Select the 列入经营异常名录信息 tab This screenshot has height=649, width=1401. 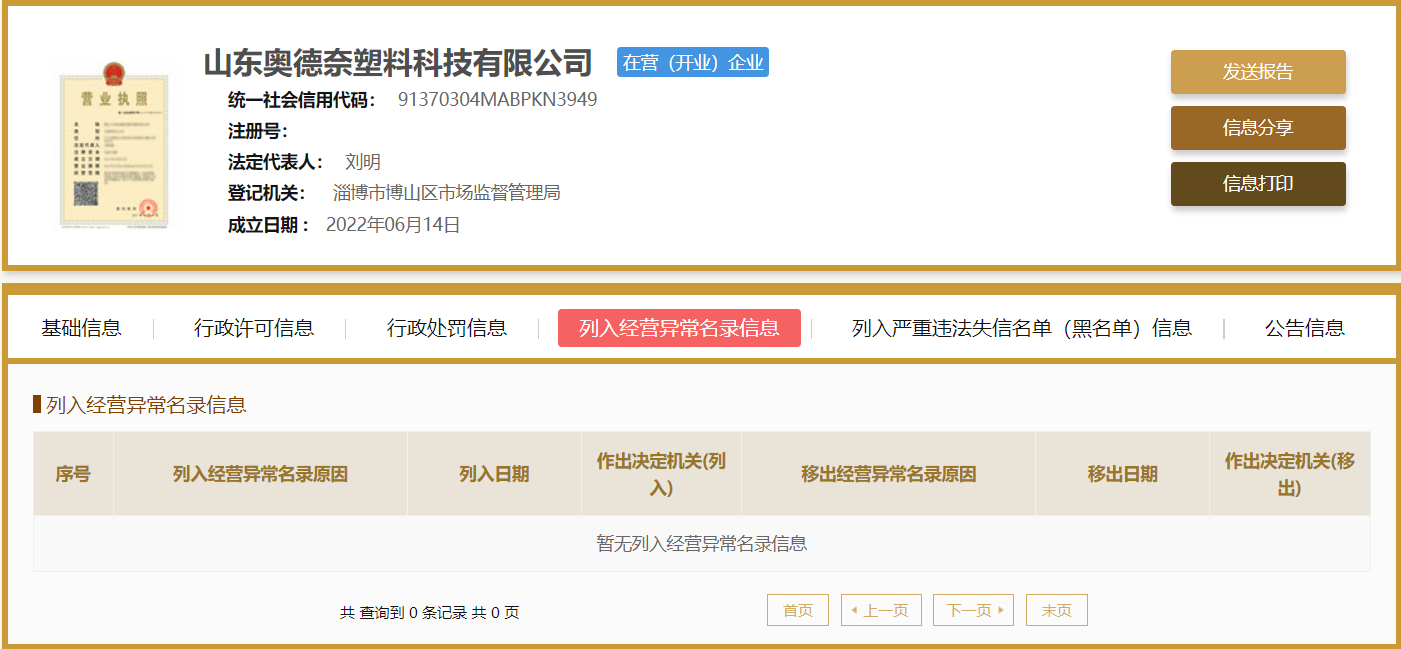(679, 328)
